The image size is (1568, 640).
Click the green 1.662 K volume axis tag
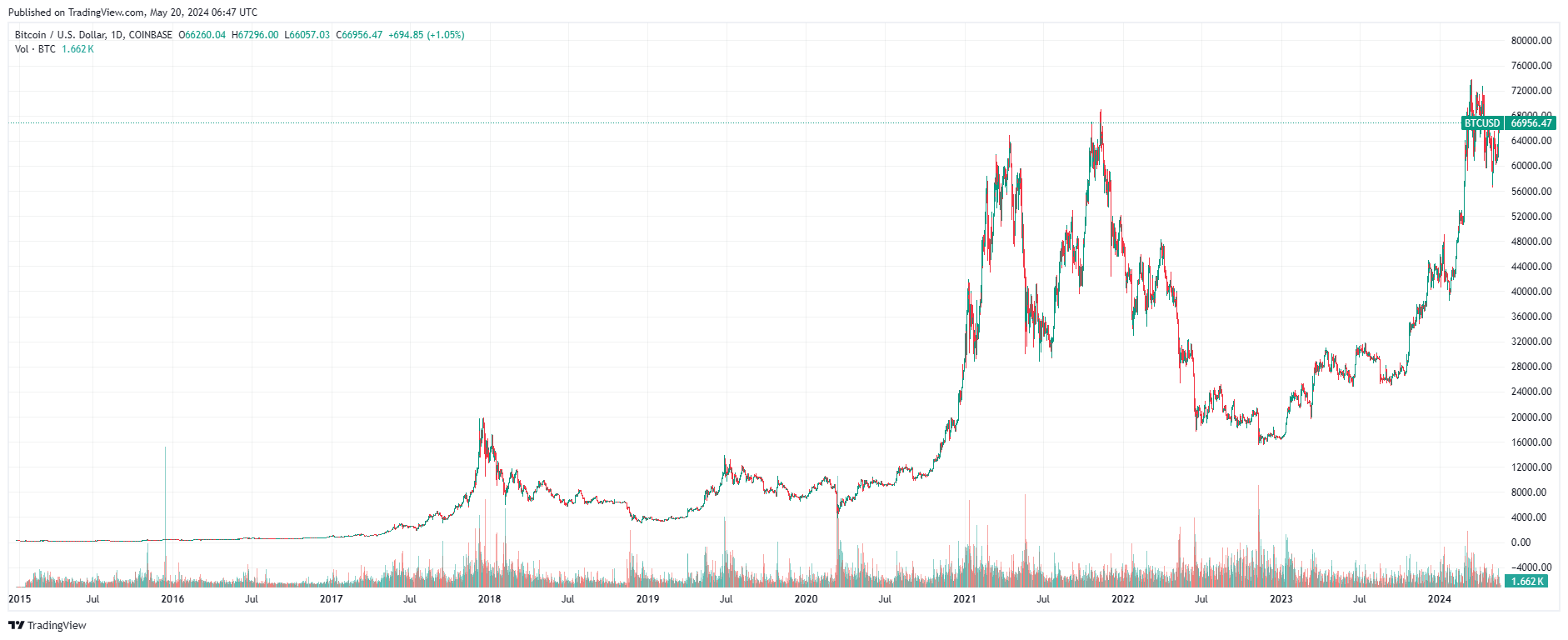tap(1527, 582)
